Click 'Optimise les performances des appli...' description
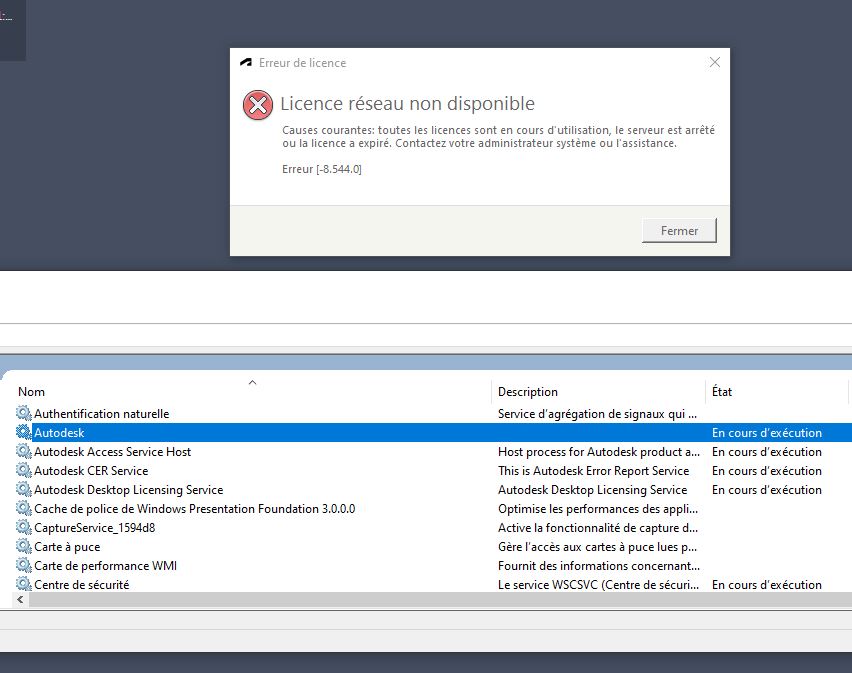 tap(598, 509)
